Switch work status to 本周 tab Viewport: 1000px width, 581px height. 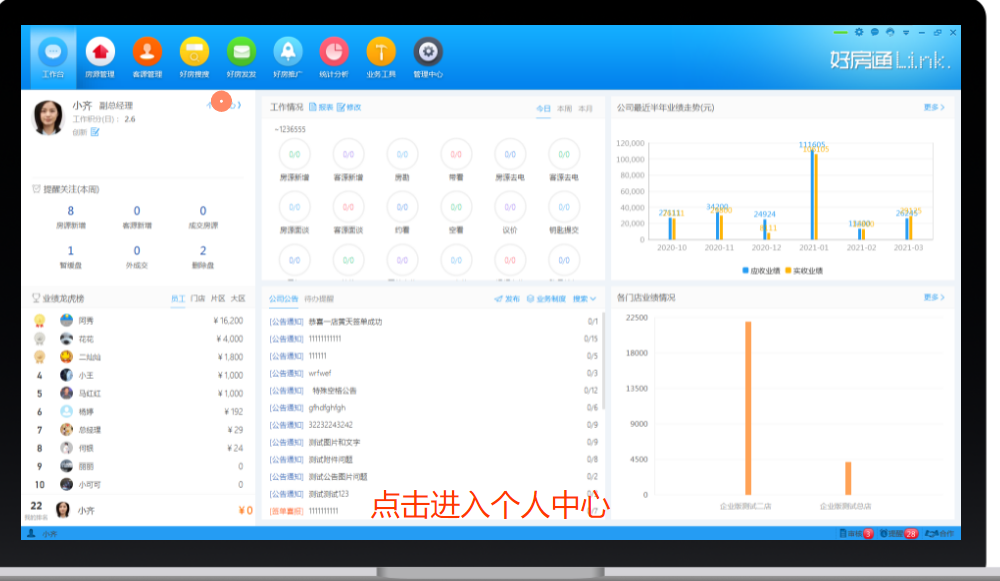564,109
